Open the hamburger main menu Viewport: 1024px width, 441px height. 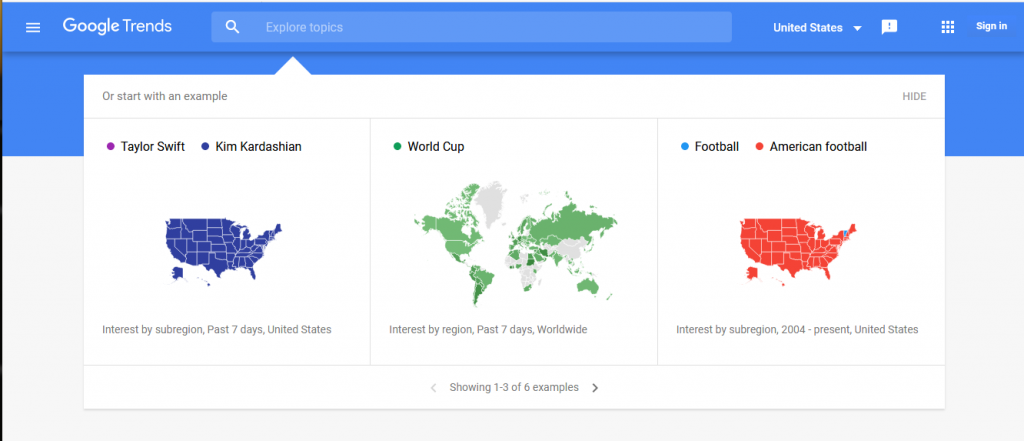point(33,27)
